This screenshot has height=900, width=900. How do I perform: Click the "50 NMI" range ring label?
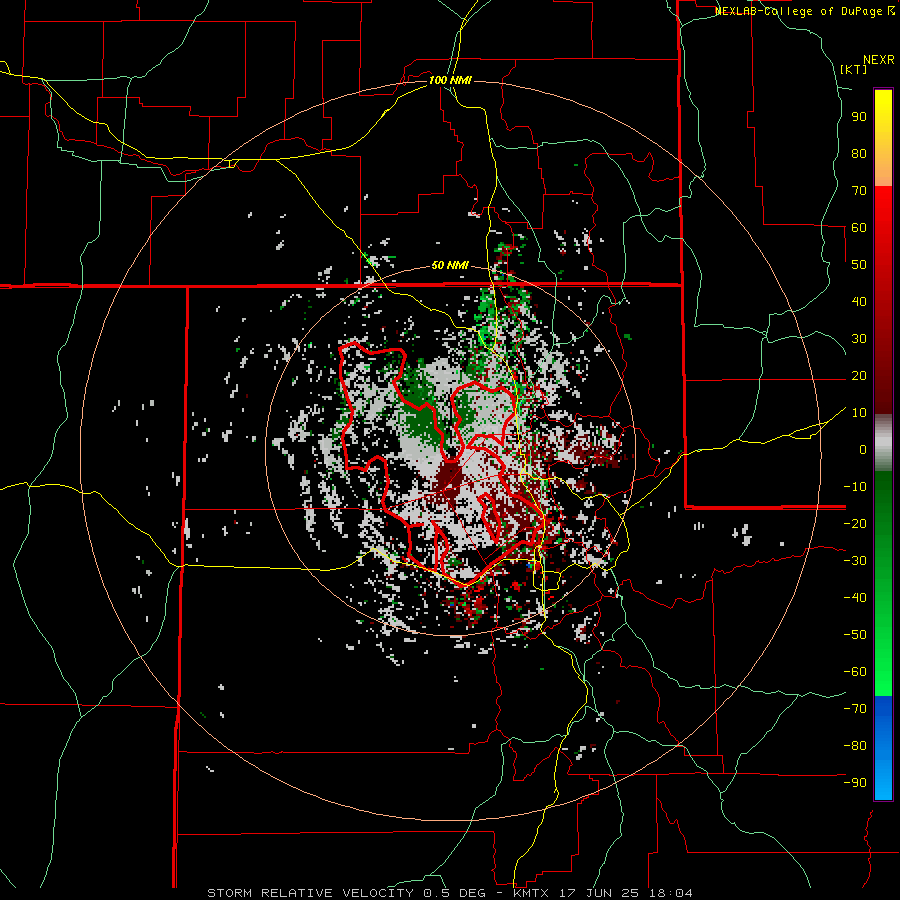coord(450,265)
